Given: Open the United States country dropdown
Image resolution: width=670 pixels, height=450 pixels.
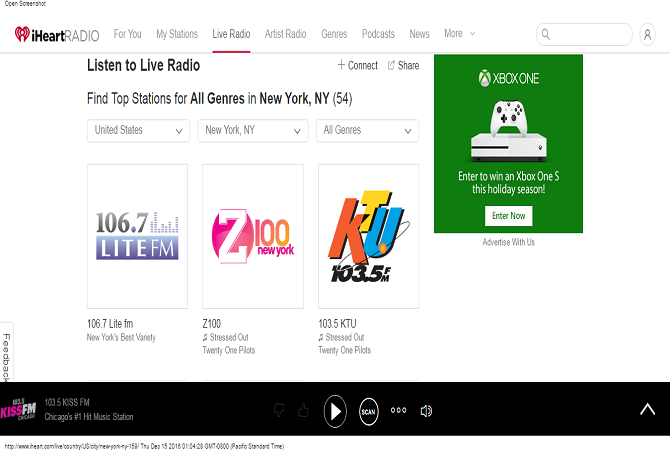Looking at the screenshot, I should (138, 130).
